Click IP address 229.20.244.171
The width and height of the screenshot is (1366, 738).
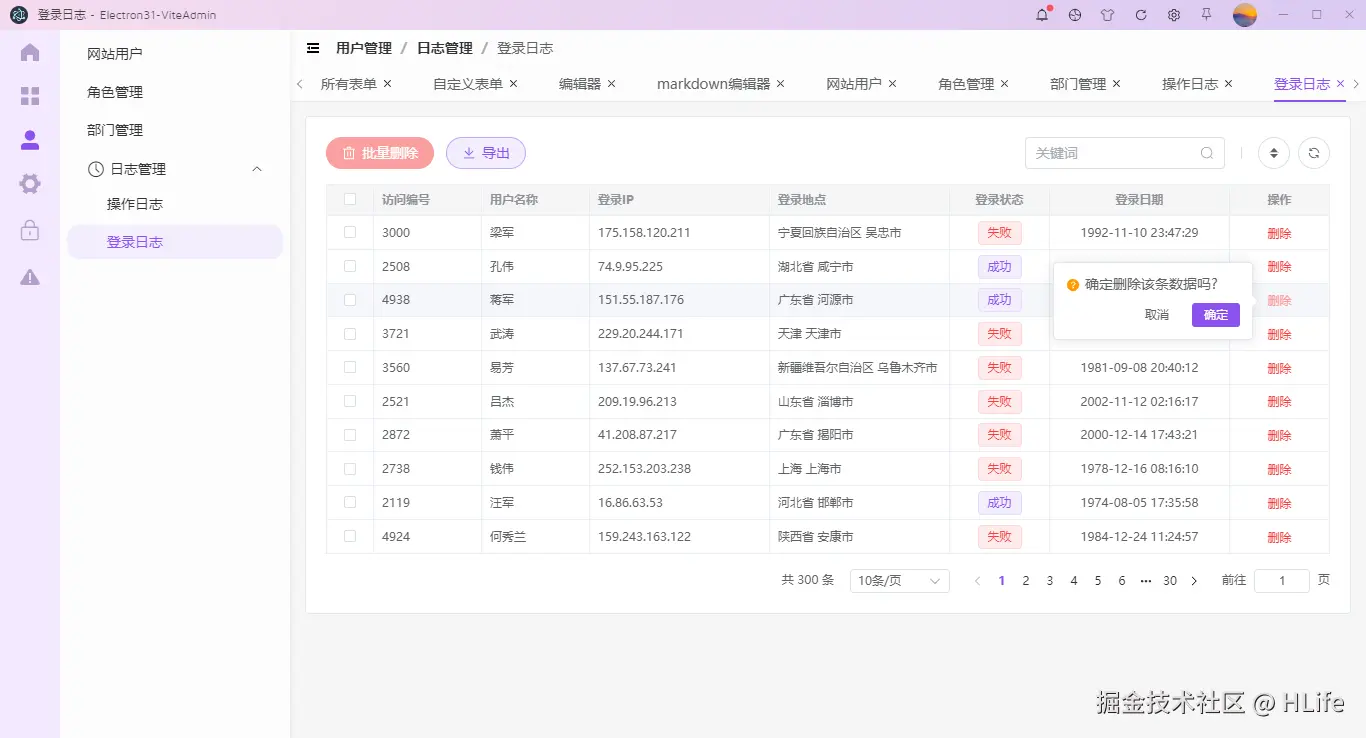640,333
